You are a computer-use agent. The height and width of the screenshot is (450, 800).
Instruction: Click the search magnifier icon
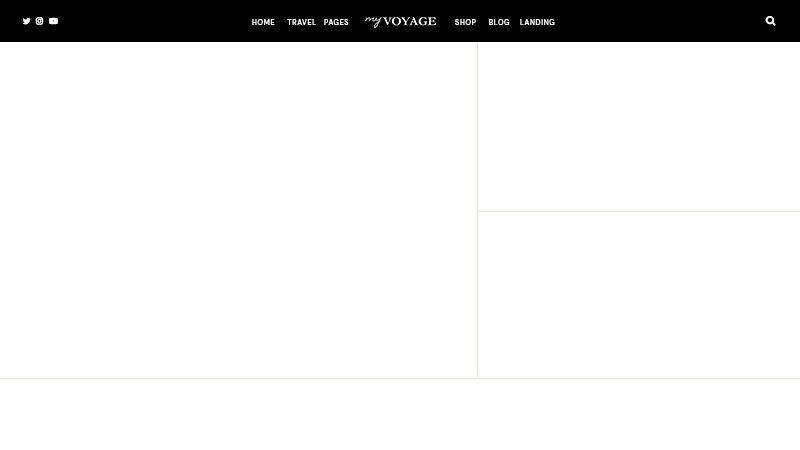[770, 21]
